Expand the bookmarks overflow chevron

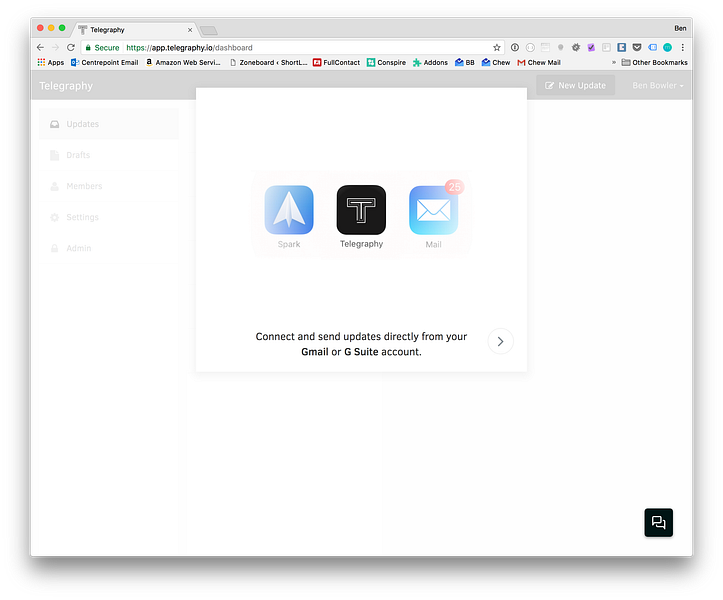614,62
